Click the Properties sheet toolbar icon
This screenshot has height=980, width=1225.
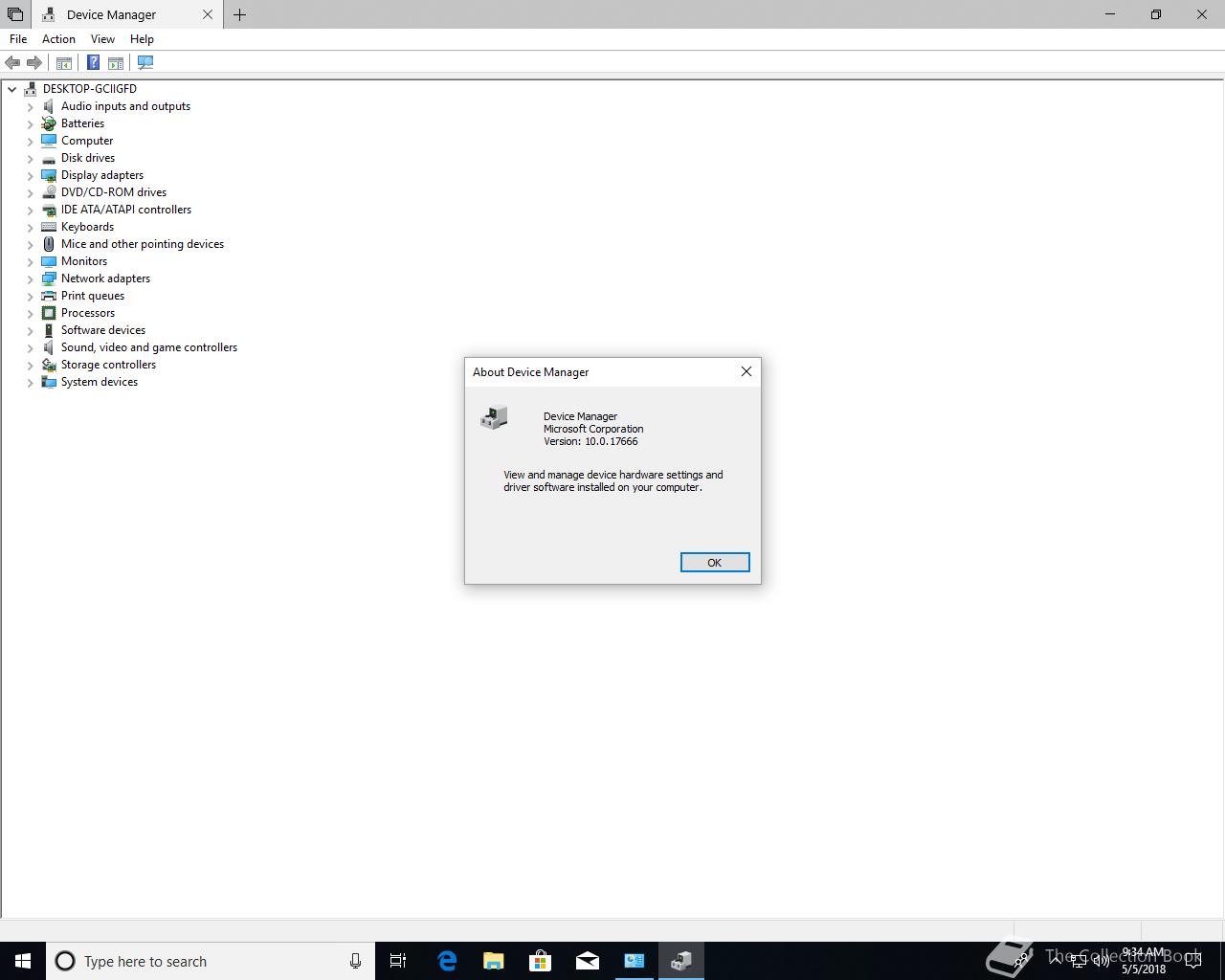tap(116, 62)
